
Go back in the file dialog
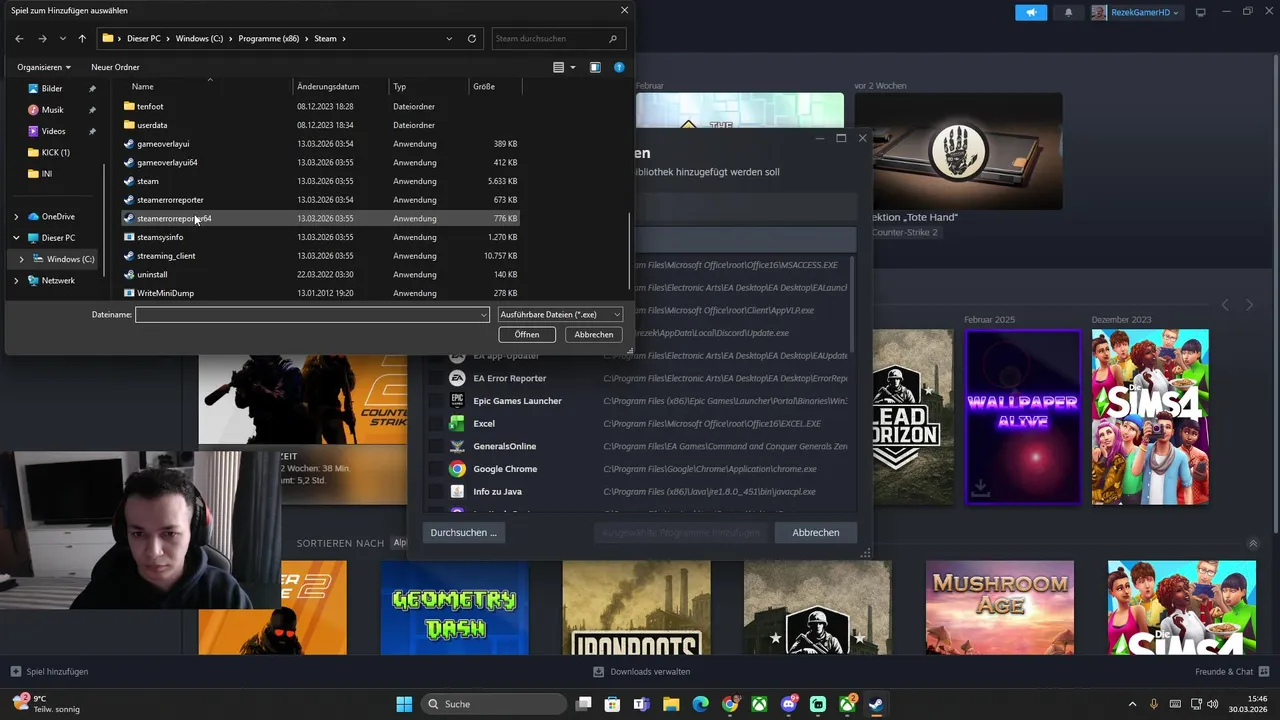tap(19, 39)
